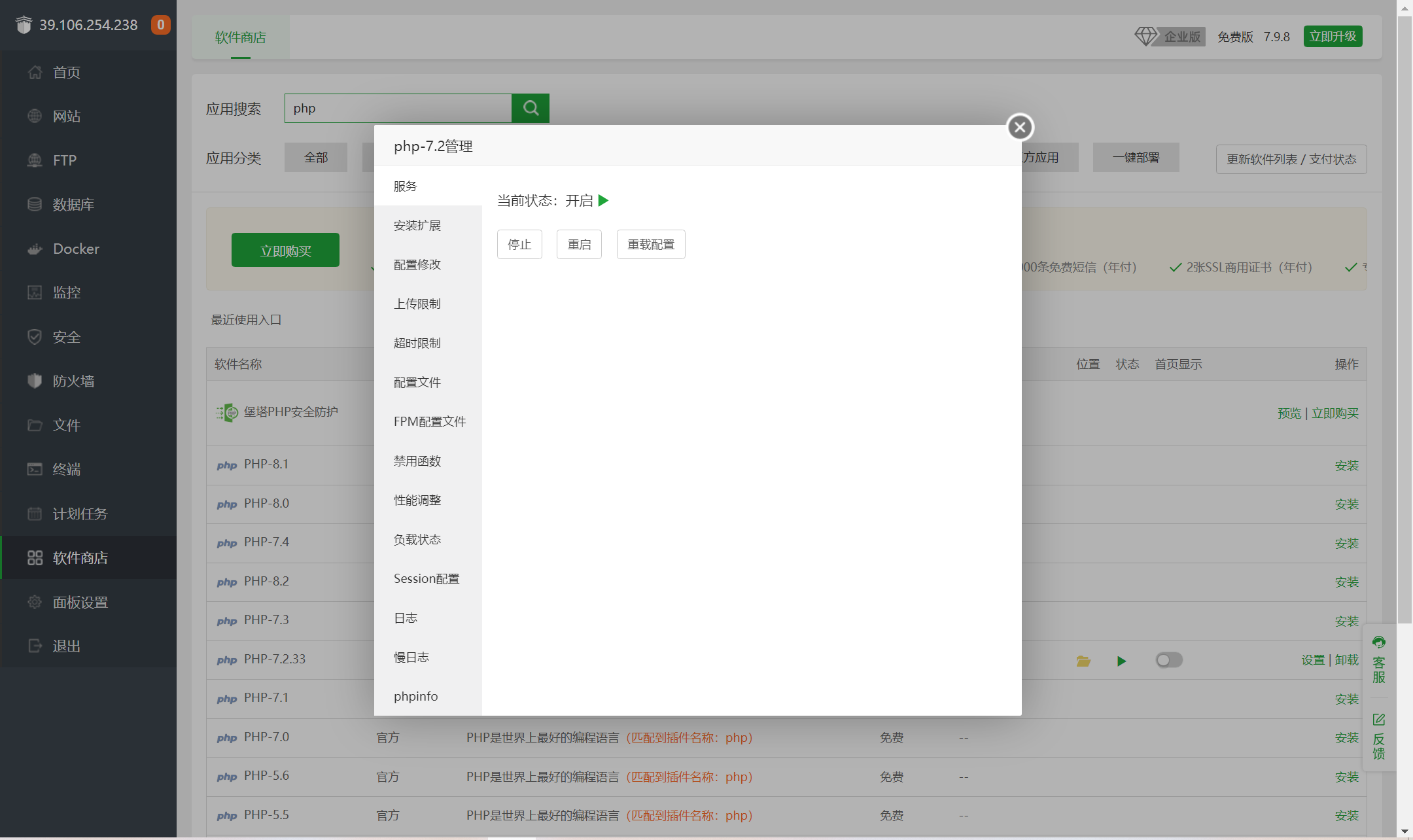The width and height of the screenshot is (1413, 840).
Task: Click the 重启 restart button
Action: pos(578,244)
